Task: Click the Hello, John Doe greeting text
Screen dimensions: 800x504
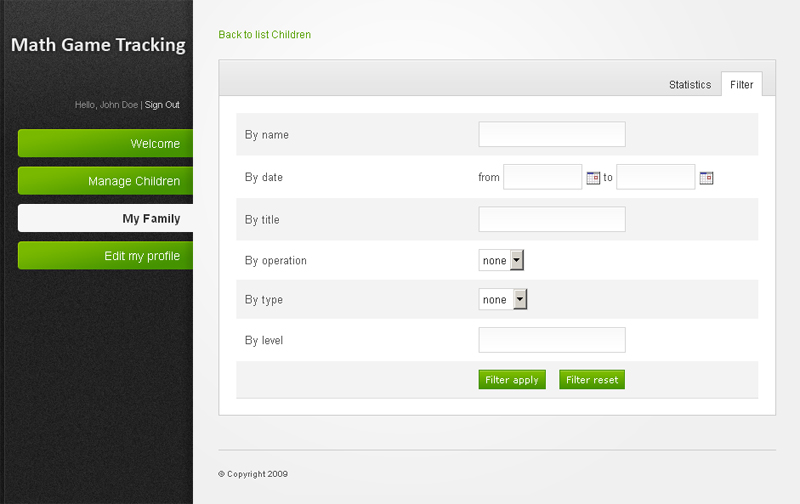Action: 106,105
